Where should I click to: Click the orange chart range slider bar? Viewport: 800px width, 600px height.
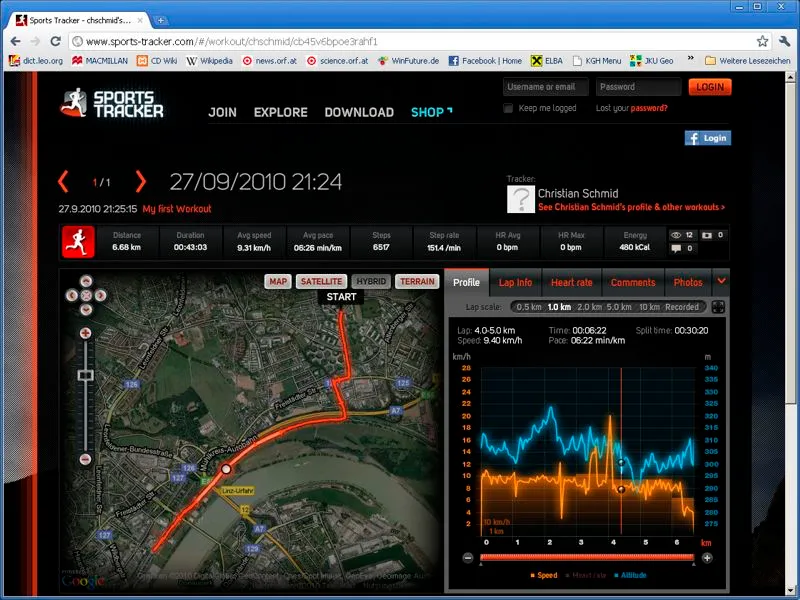pos(587,557)
